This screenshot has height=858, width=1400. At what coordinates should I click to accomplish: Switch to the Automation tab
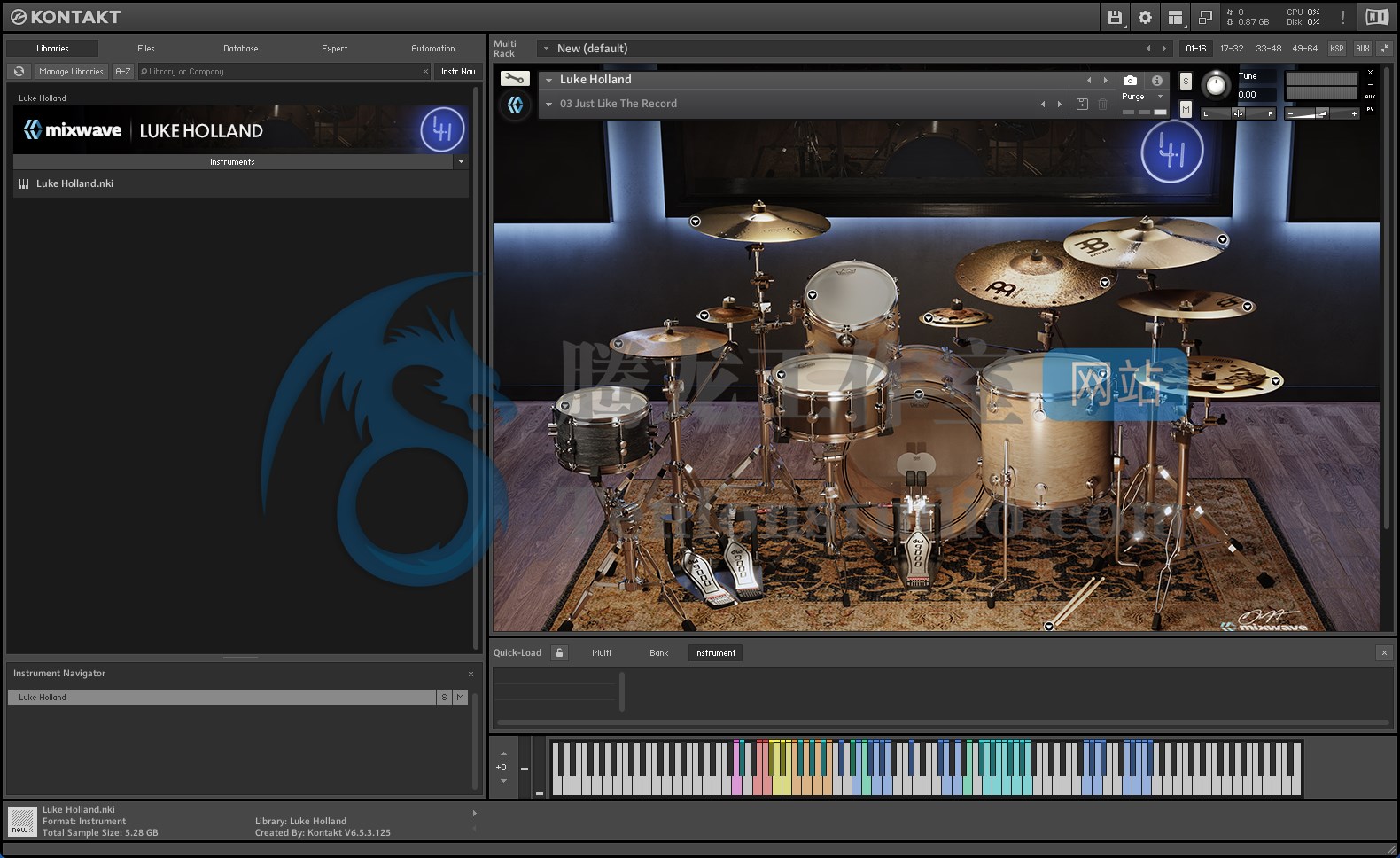tap(433, 49)
